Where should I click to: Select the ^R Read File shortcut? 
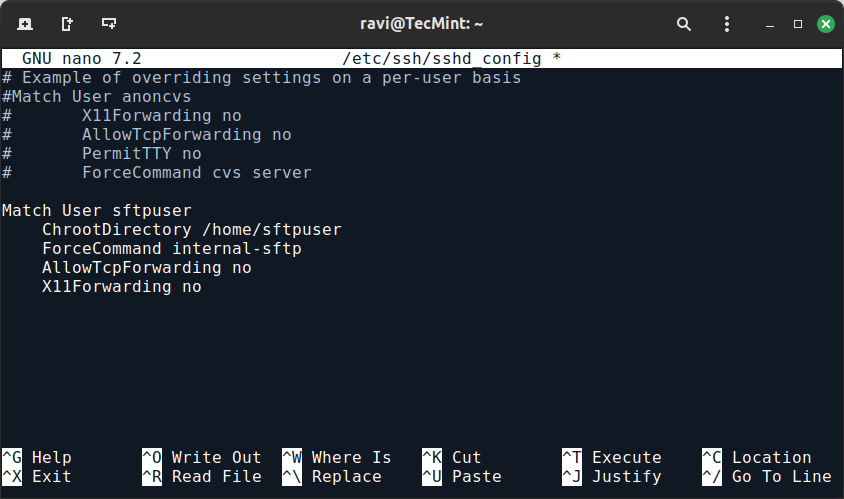(x=202, y=477)
